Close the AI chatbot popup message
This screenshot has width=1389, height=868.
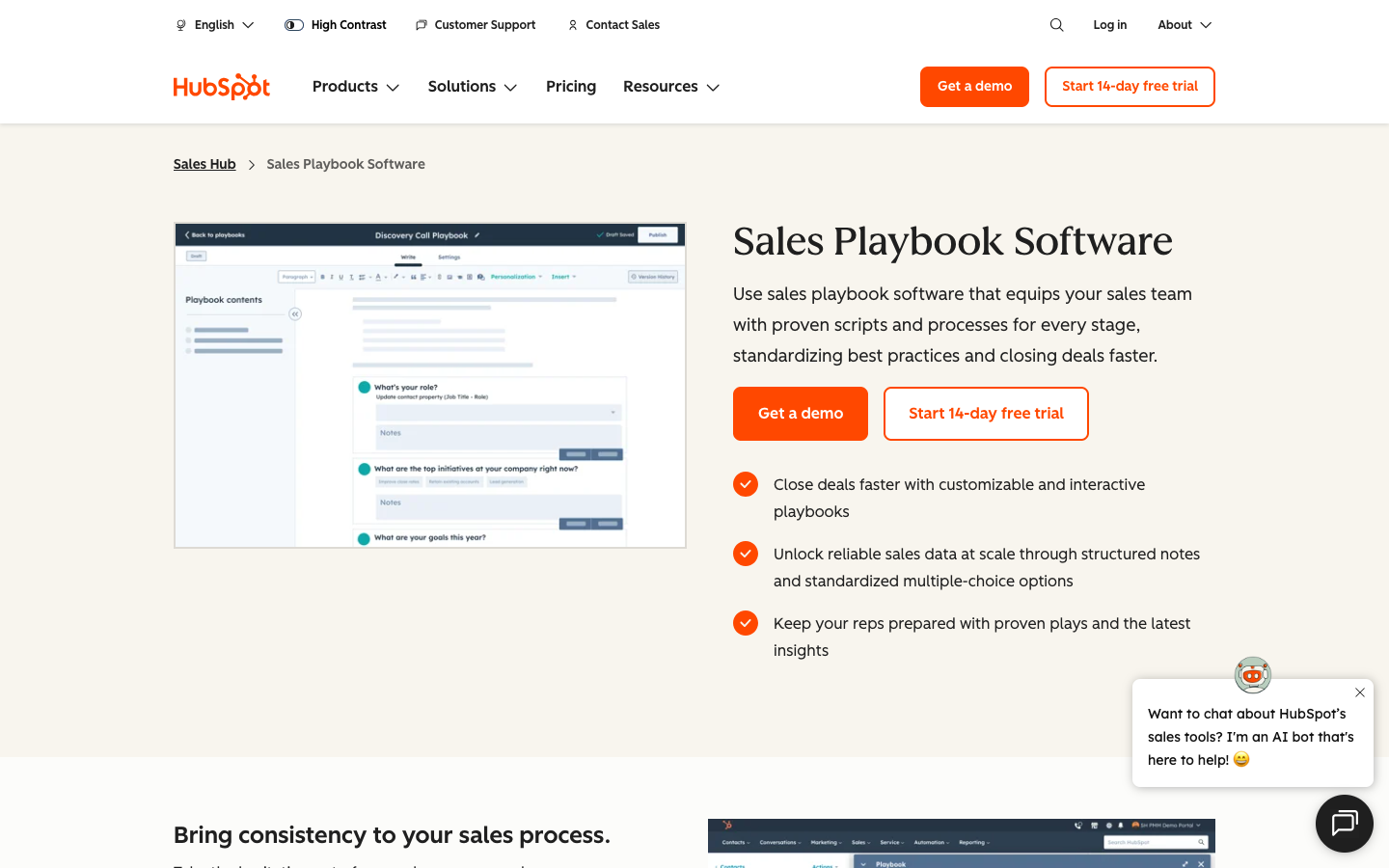(x=1360, y=692)
